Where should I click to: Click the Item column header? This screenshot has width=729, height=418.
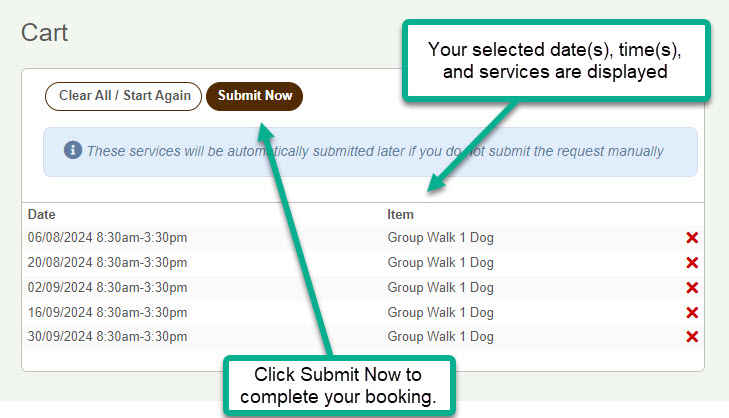point(400,214)
